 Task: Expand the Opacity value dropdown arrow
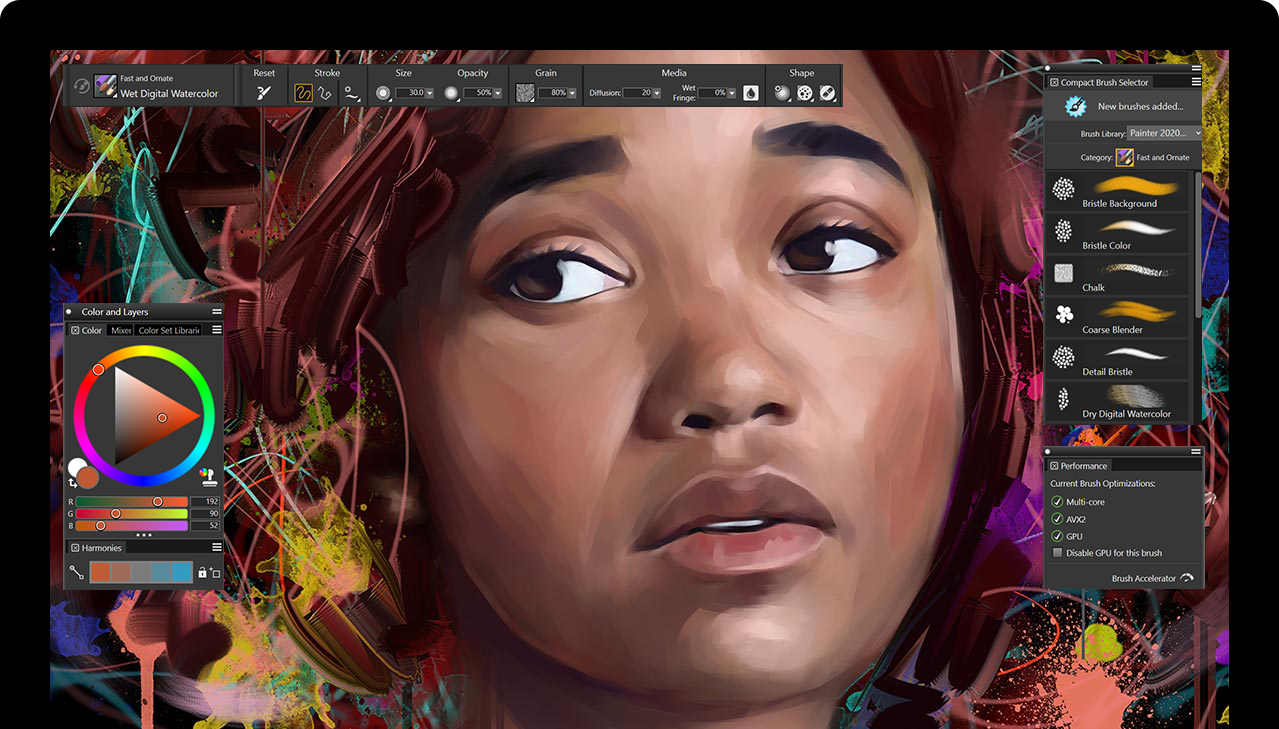pos(498,93)
